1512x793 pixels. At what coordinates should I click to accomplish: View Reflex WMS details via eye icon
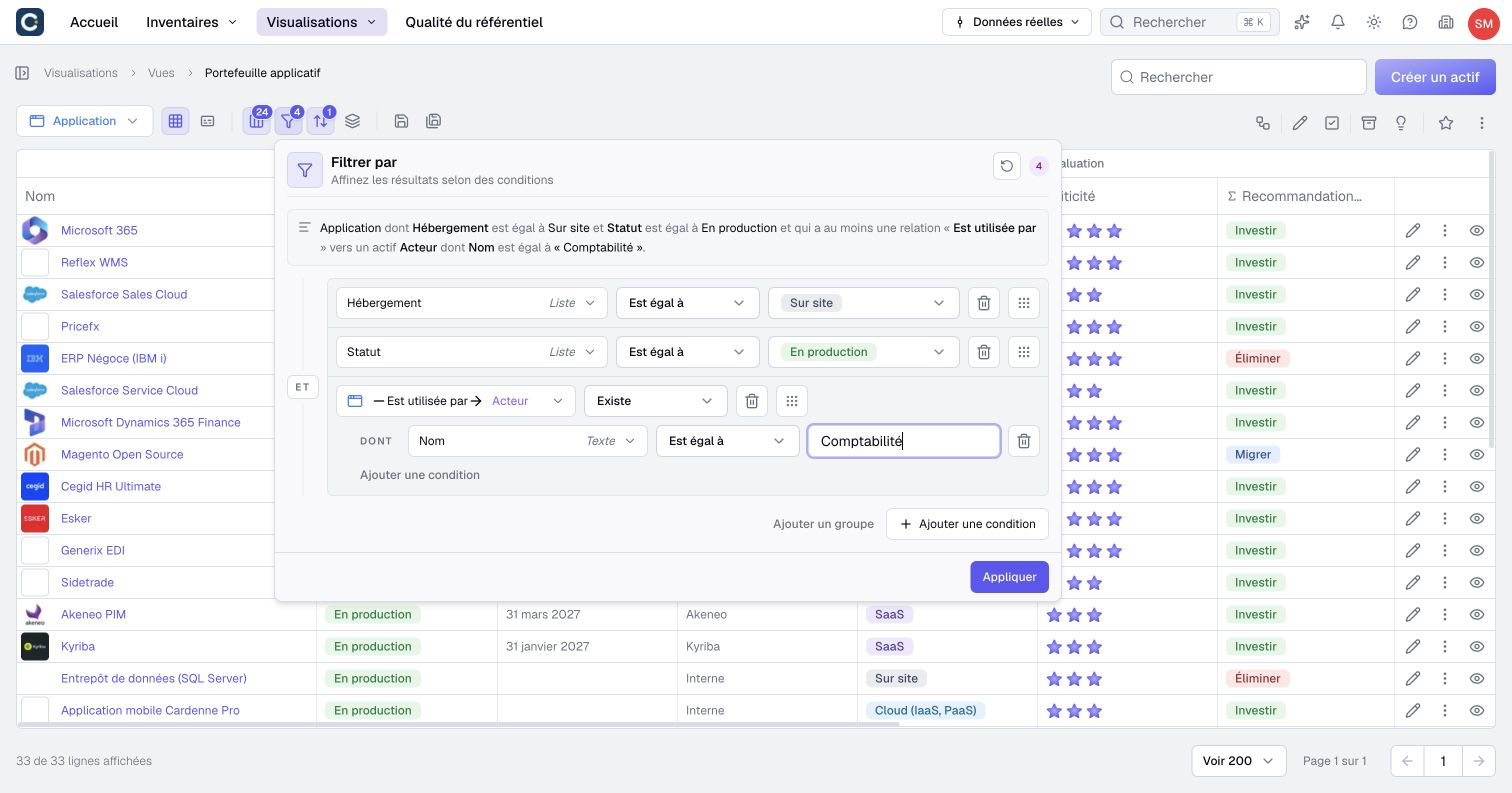tap(1477, 262)
